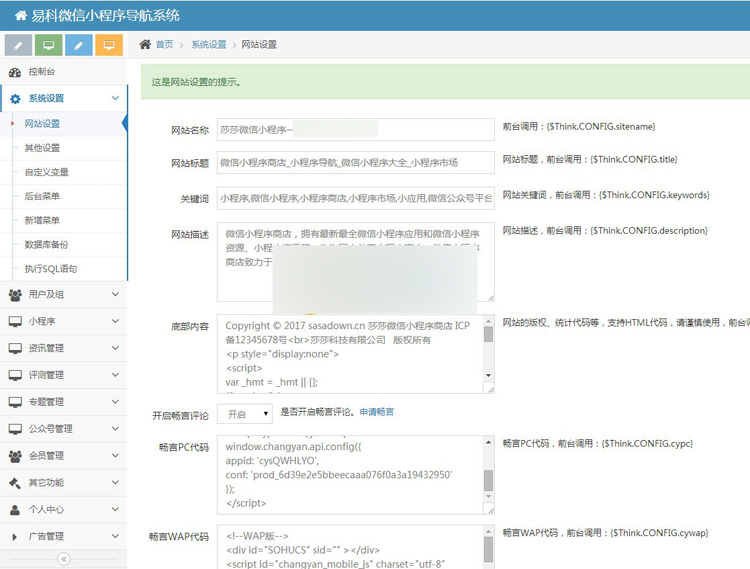Click the gear icon beside 系统设置
The image size is (750, 569).
(15, 99)
